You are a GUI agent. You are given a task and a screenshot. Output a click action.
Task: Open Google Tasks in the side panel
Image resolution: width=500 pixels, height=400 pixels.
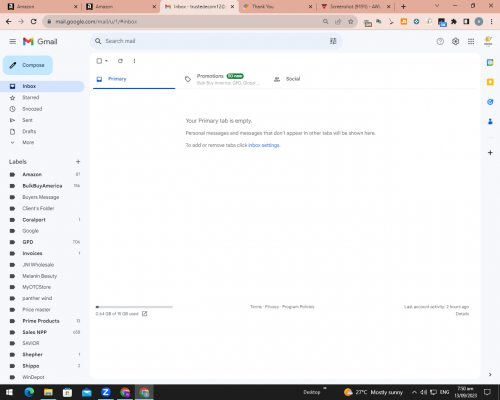490,102
